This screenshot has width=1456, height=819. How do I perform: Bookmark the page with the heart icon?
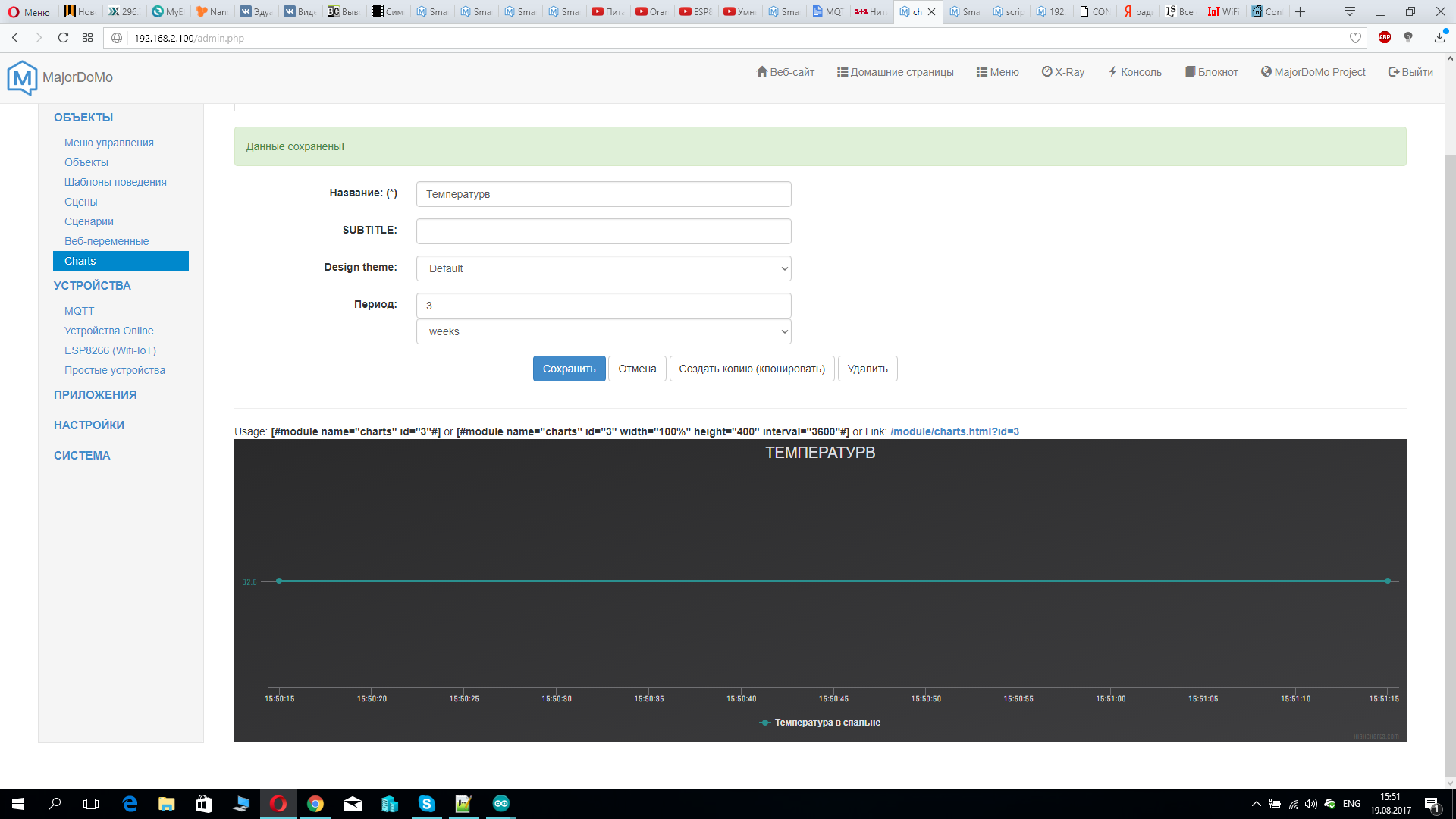(x=1355, y=38)
